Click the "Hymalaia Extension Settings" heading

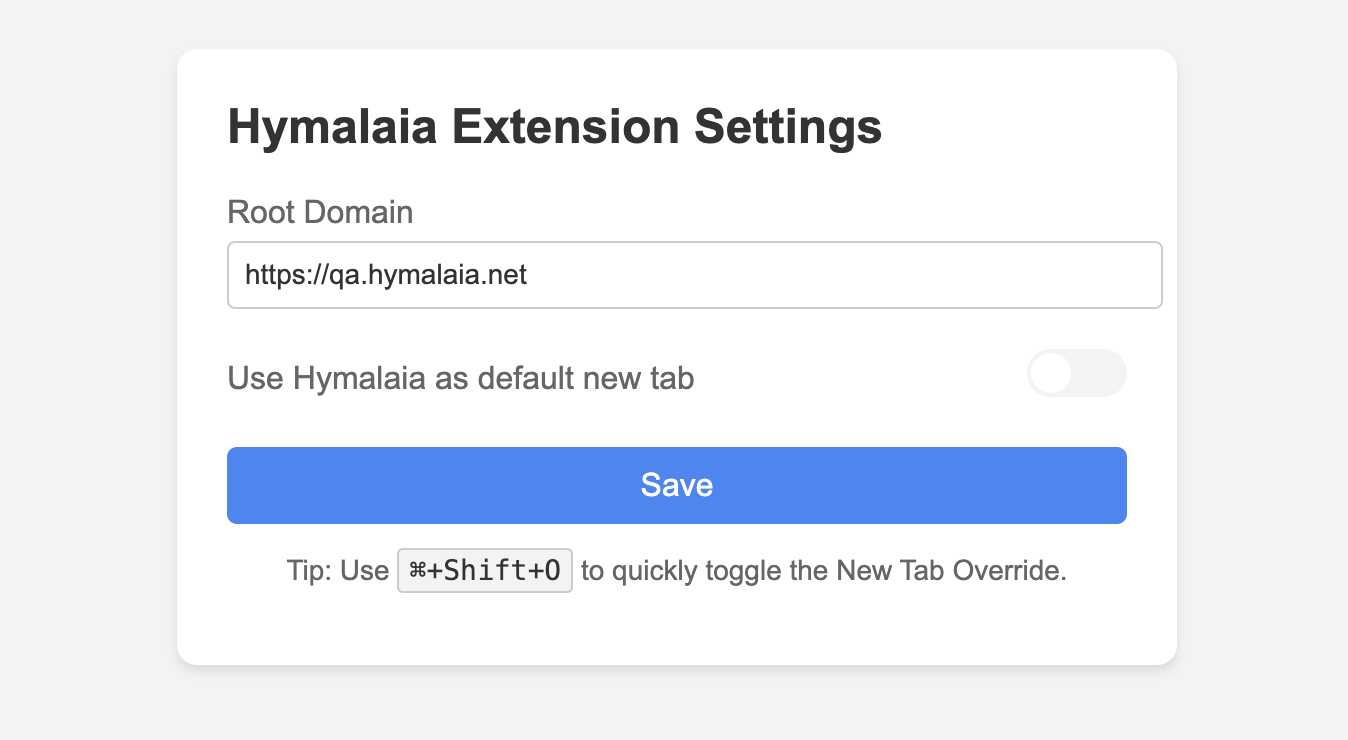(x=555, y=127)
